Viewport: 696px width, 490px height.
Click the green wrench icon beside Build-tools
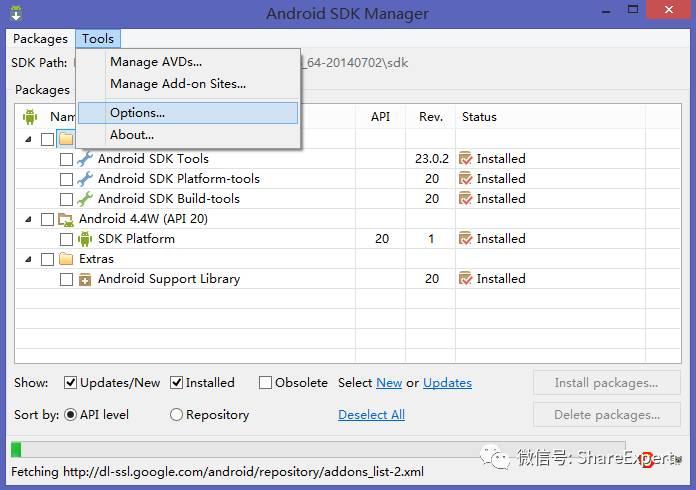pos(85,198)
